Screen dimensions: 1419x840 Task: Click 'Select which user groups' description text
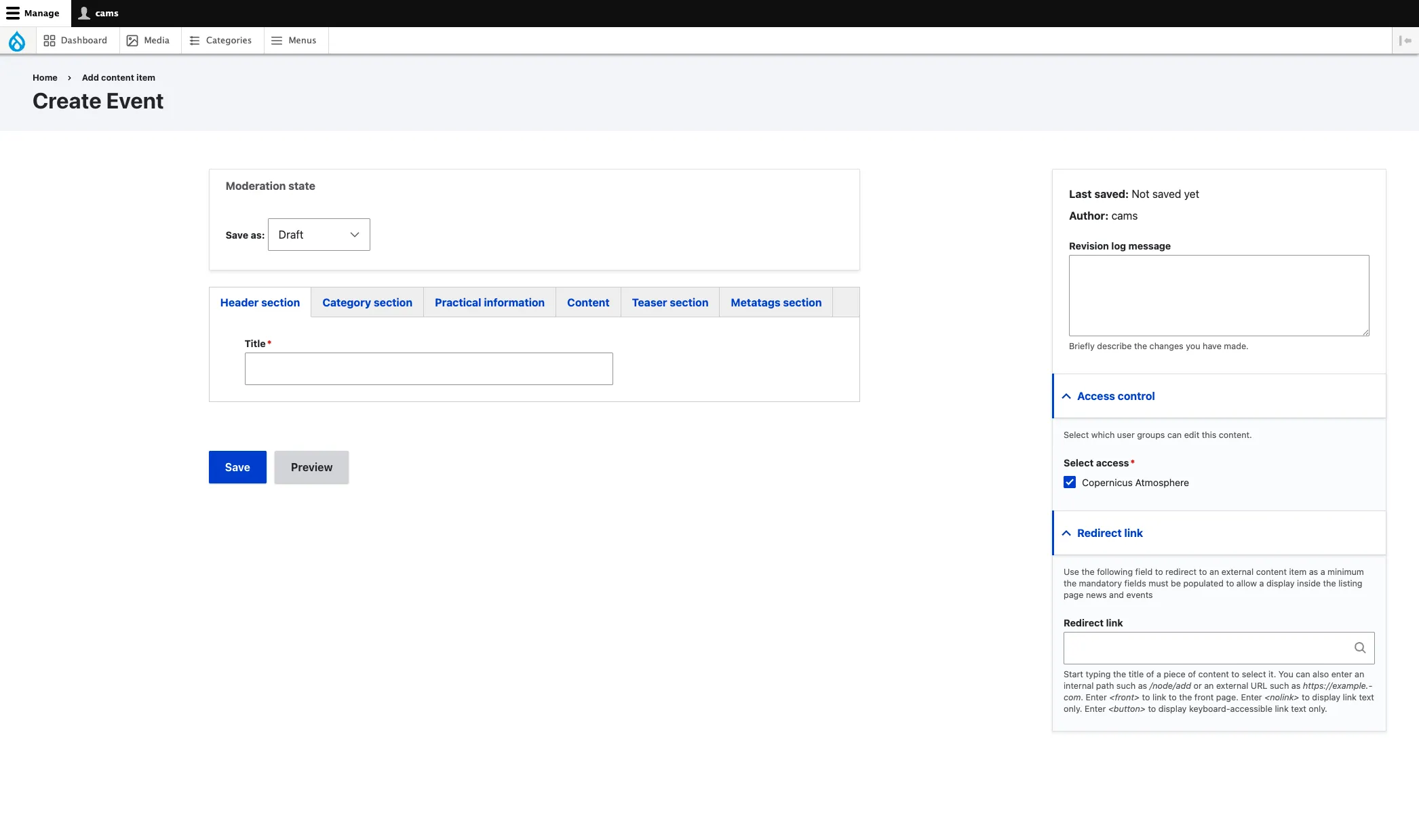tap(1157, 435)
